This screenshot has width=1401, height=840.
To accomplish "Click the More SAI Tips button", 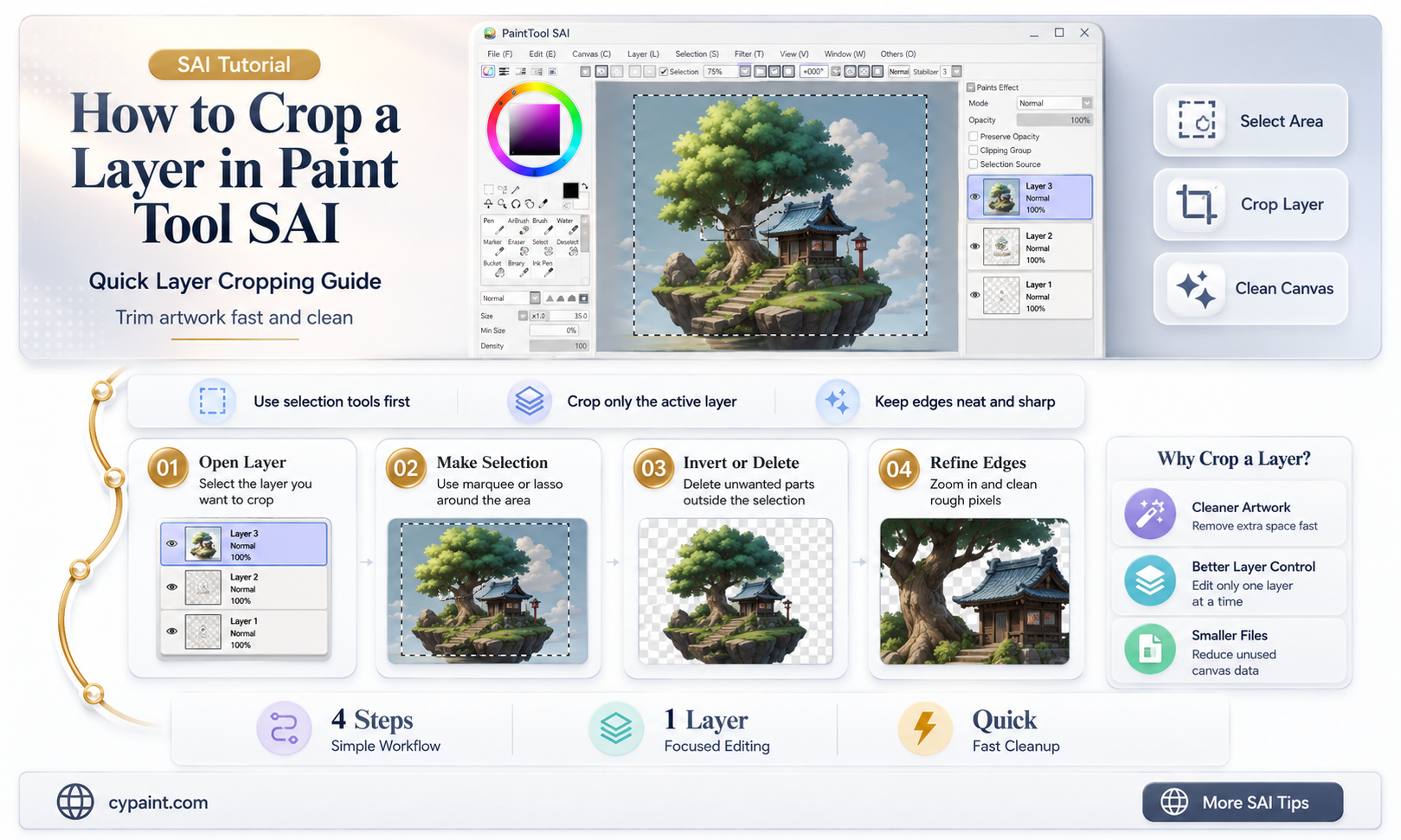I will (1243, 802).
